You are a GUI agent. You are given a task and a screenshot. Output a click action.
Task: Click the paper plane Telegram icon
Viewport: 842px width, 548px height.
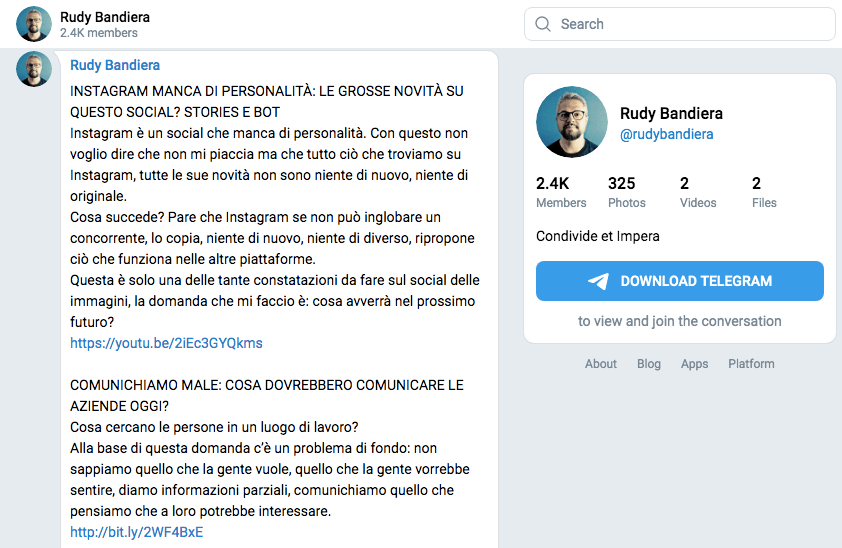pos(598,281)
